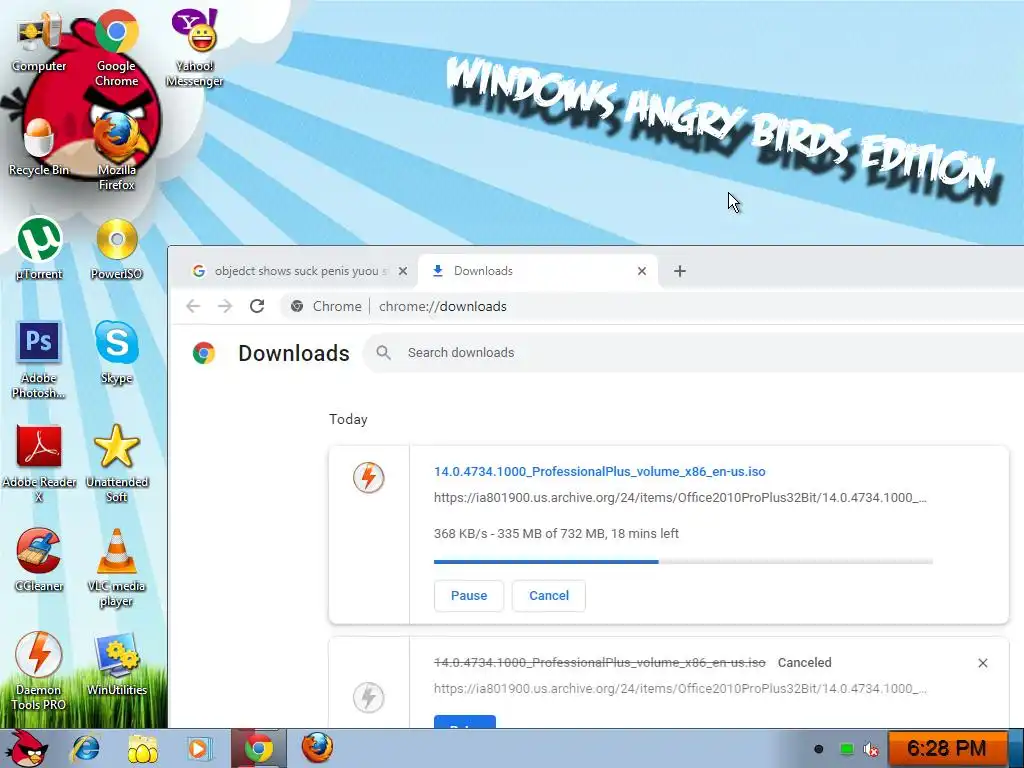Click the "Canceled" status label
This screenshot has width=1024, height=768.
pos(805,662)
